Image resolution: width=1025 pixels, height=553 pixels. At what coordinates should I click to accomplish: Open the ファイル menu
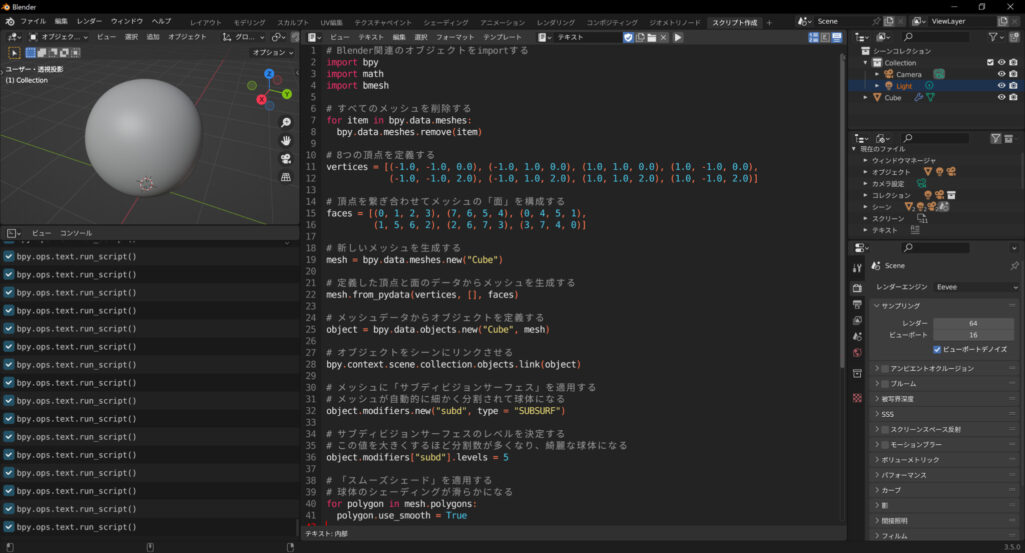point(33,22)
